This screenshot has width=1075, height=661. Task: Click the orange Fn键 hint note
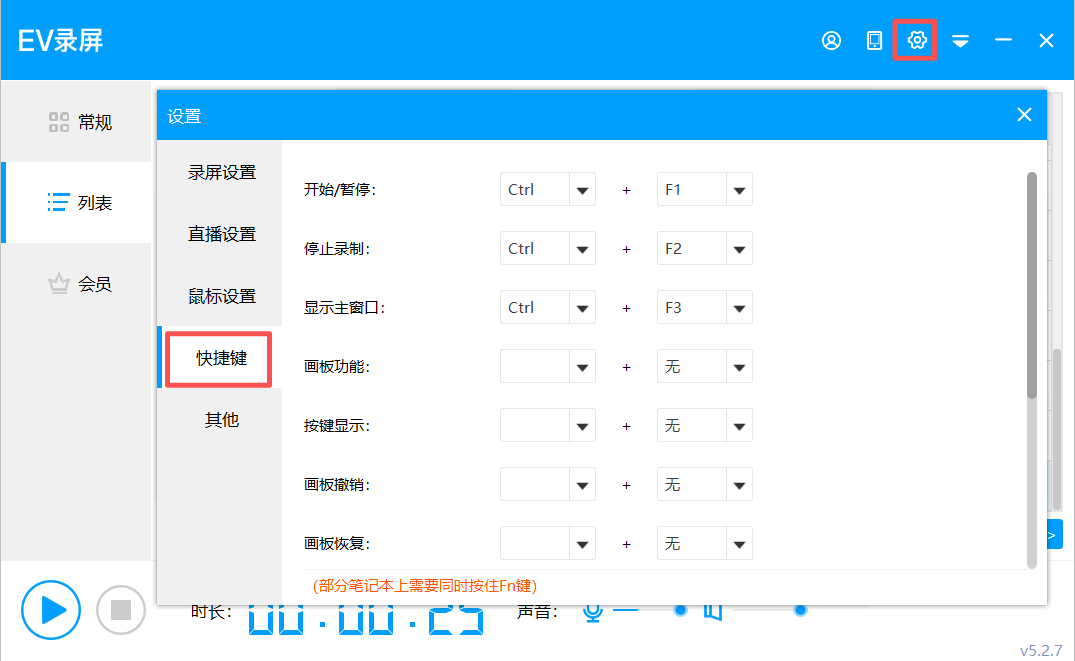(424, 586)
